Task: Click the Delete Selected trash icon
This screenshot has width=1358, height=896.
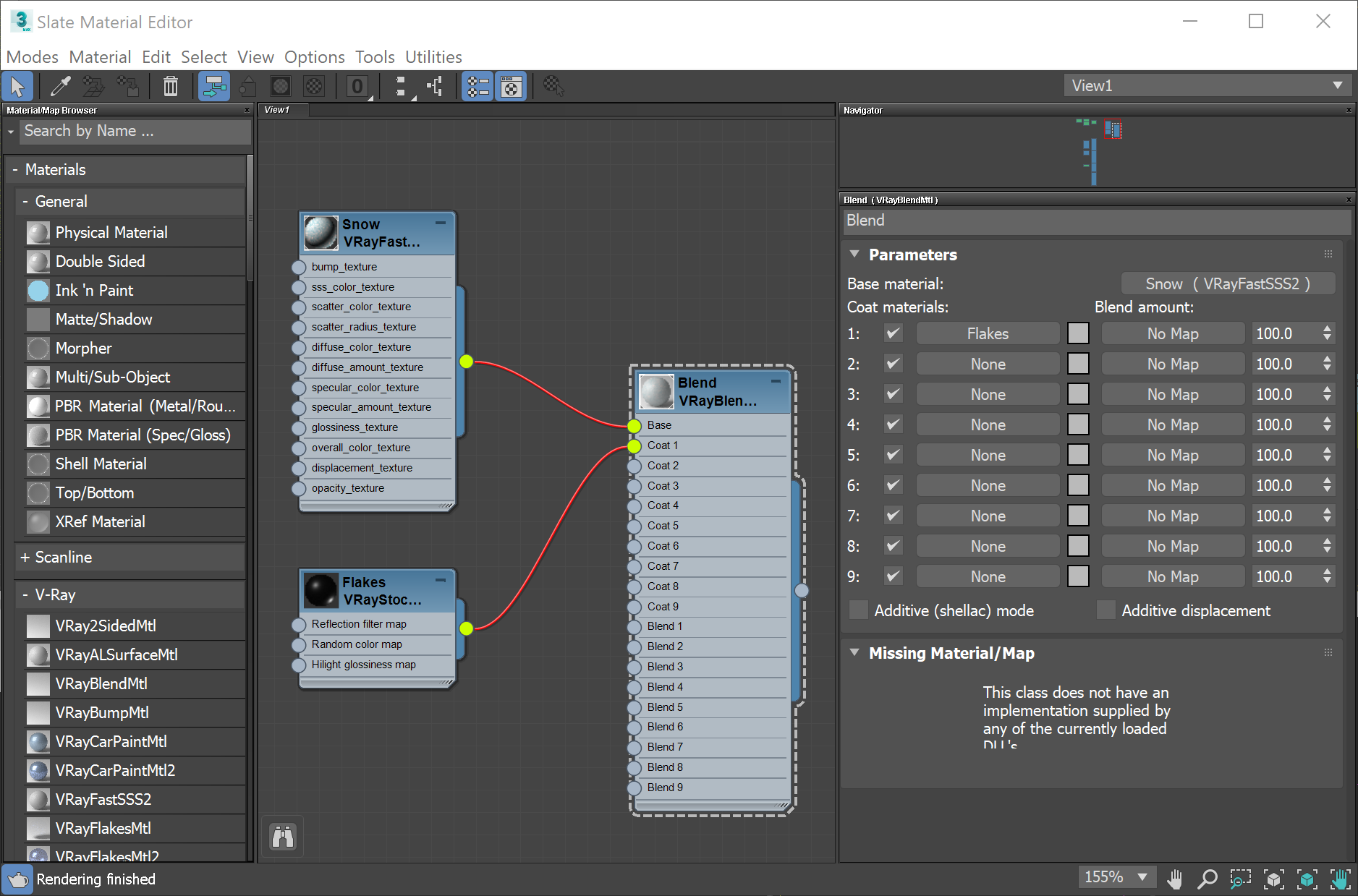Action: pos(170,86)
